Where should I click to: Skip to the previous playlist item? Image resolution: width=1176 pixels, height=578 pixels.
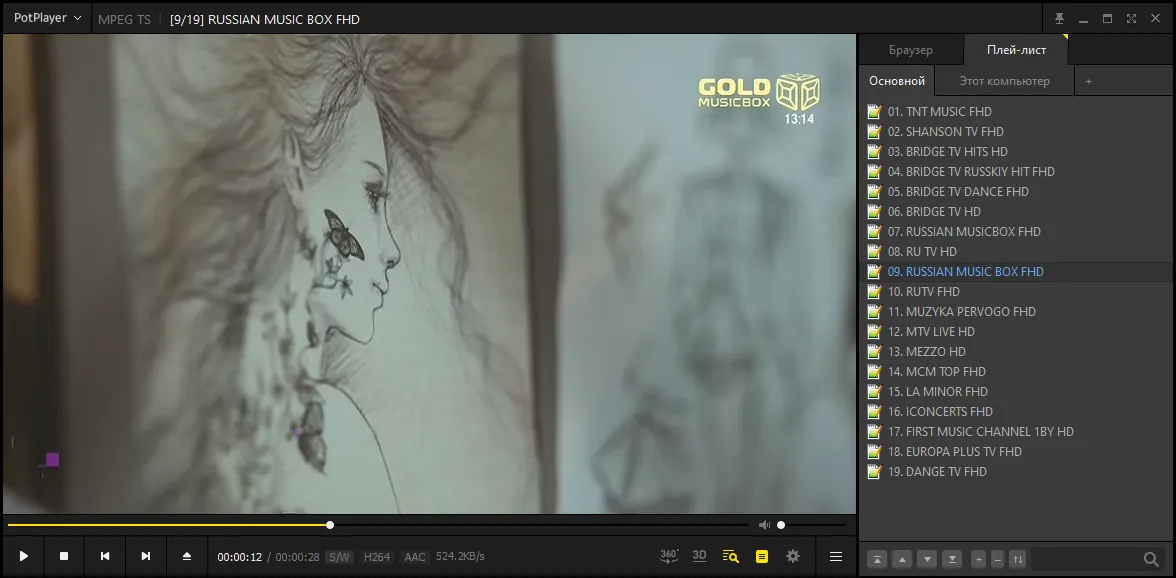click(105, 556)
